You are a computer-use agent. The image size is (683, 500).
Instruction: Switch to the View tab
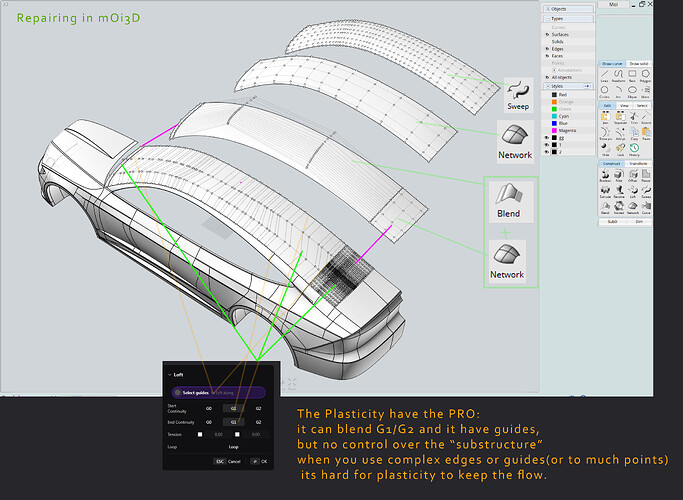coord(624,105)
